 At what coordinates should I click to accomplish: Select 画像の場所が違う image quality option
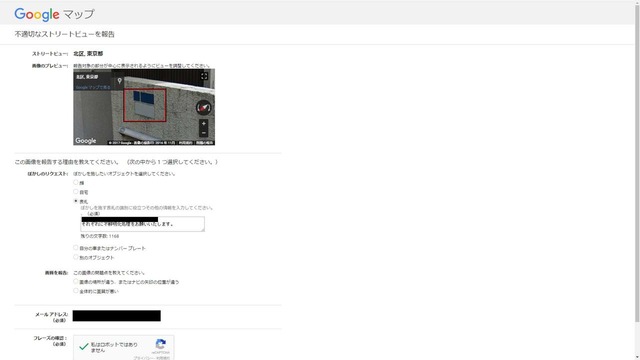pyautogui.click(x=76, y=282)
